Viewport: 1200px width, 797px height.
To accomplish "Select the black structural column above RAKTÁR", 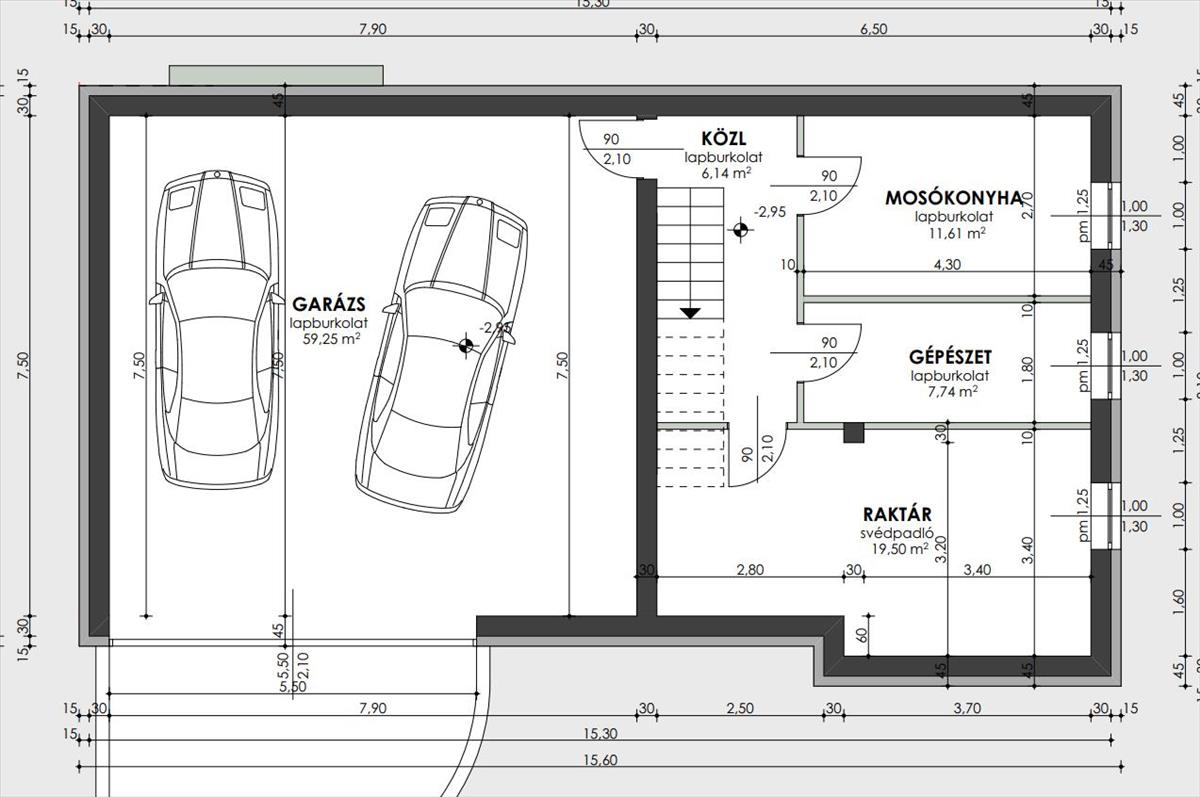I will [x=853, y=432].
